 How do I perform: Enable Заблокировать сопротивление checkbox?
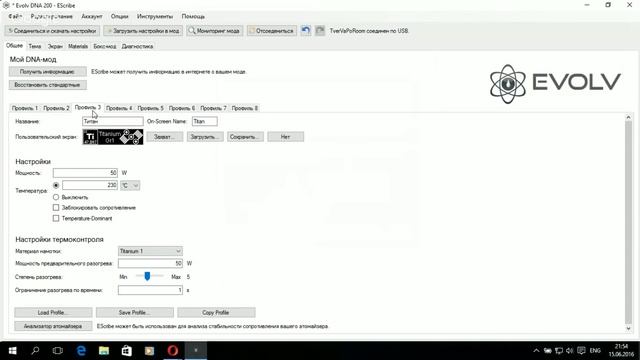click(56, 208)
